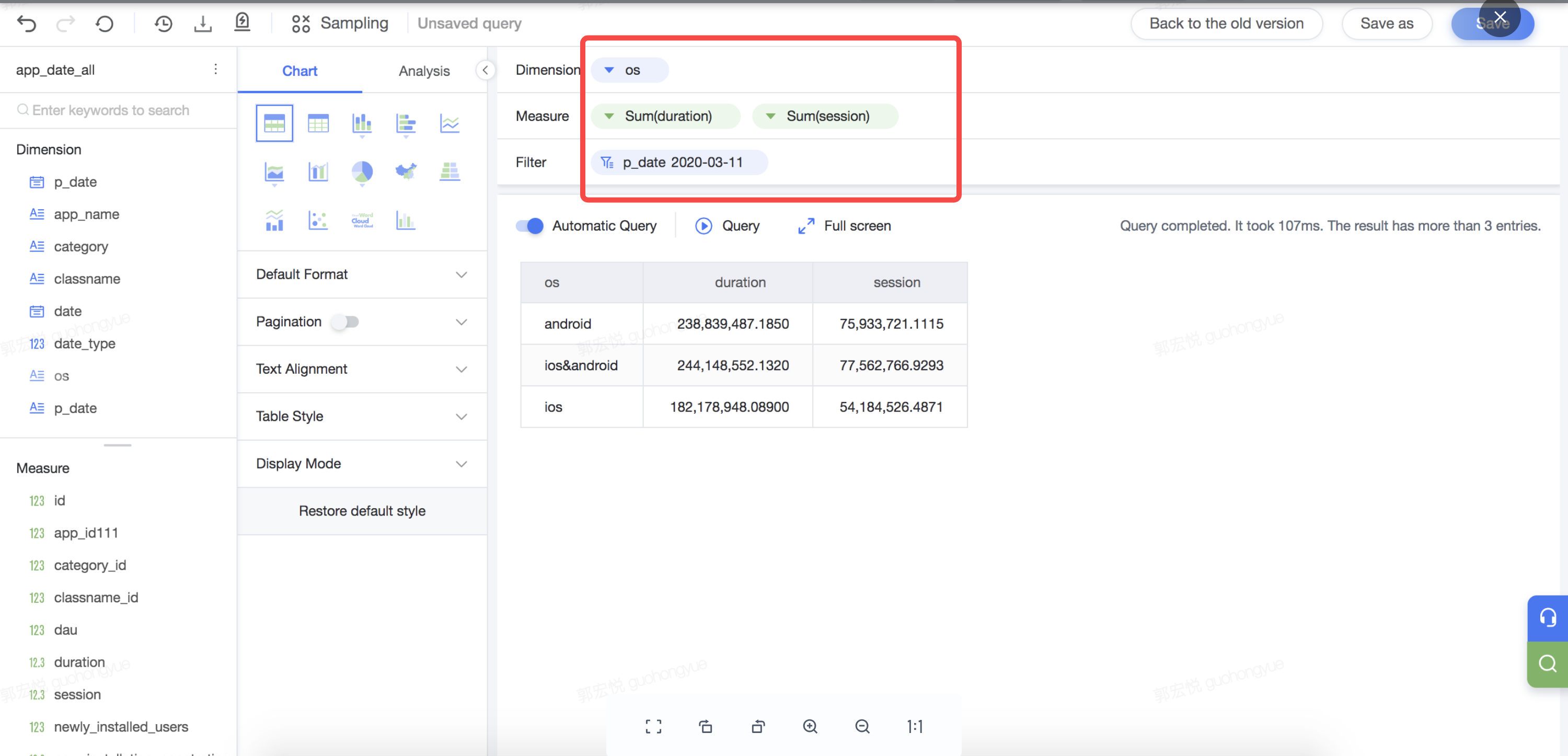Viewport: 1568px width, 756px height.
Task: Click the fit-to-screen canvas icon
Action: tap(653, 726)
